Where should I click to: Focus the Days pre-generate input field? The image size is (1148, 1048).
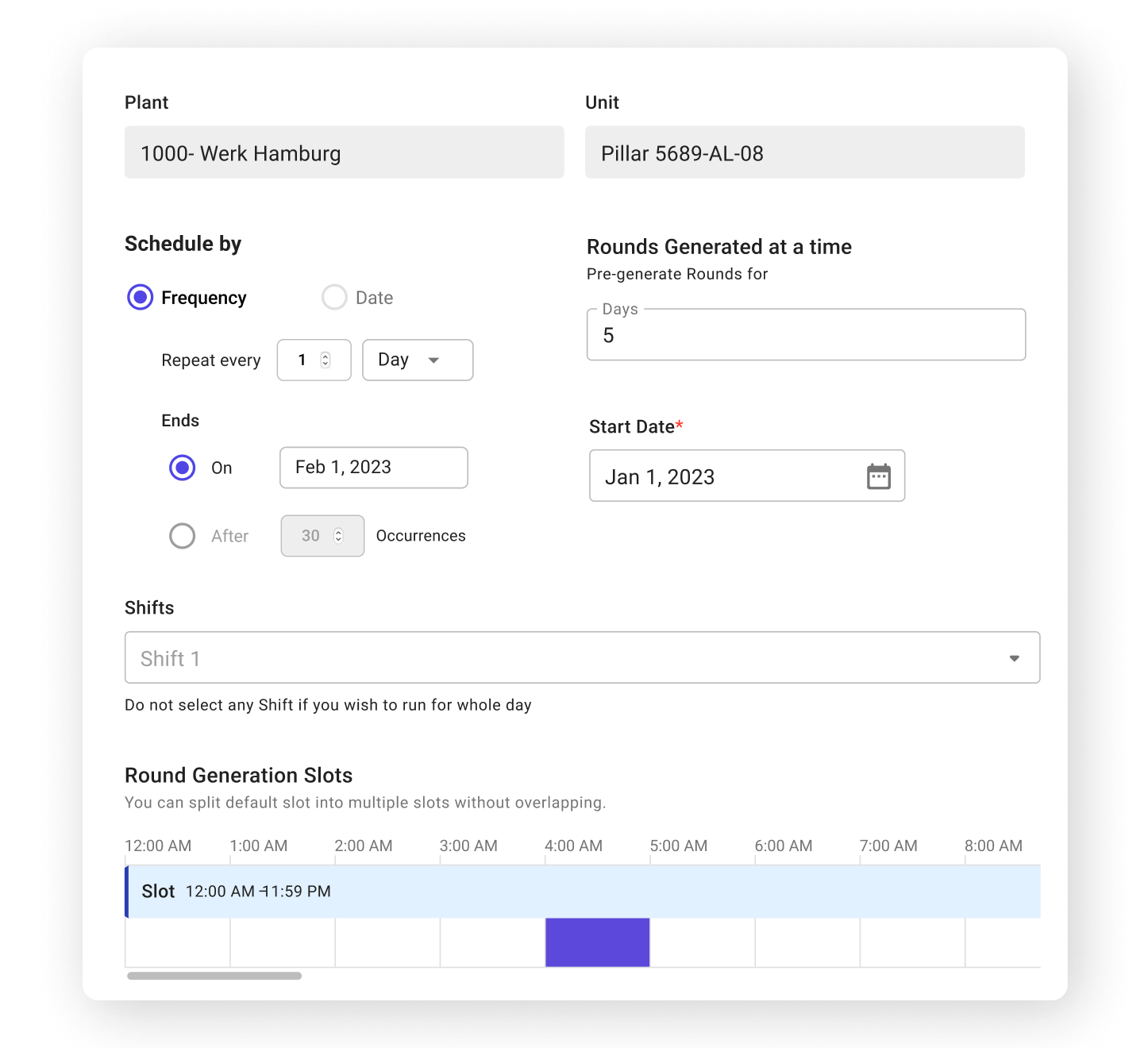(805, 335)
